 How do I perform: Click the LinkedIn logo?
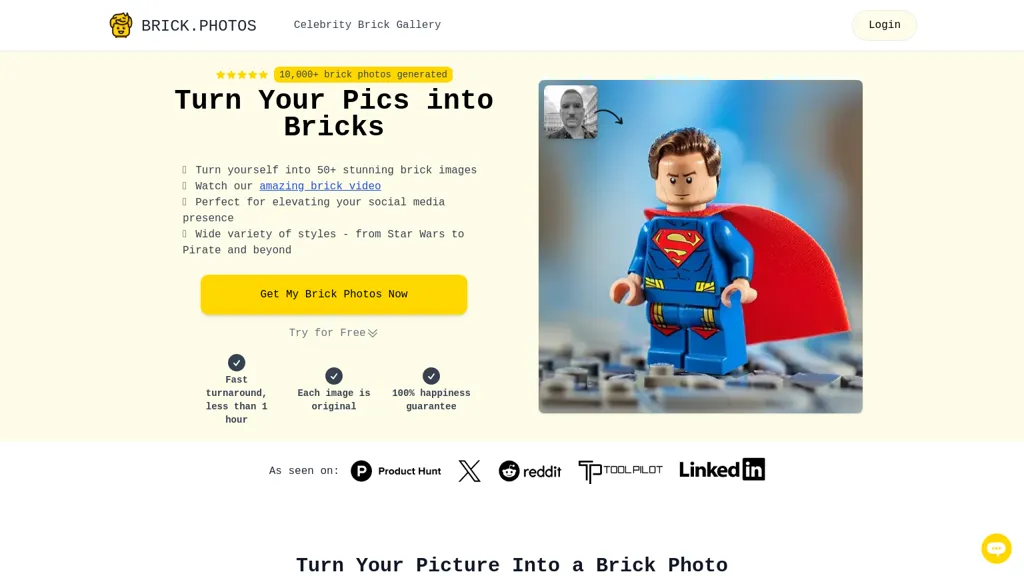(x=722, y=470)
